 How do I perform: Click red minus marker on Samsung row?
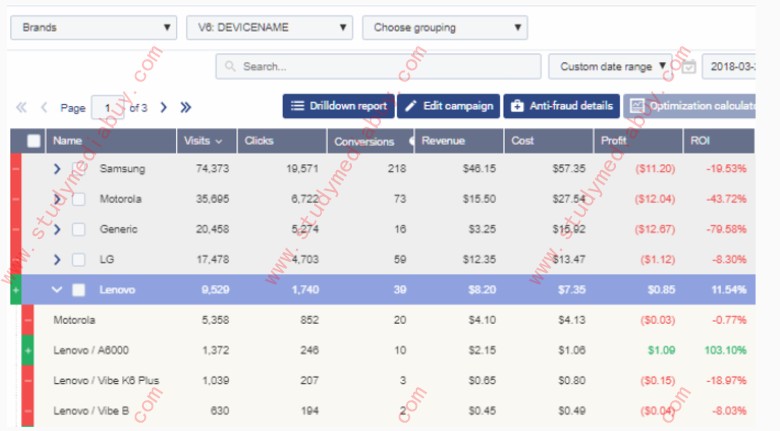pos(16,169)
